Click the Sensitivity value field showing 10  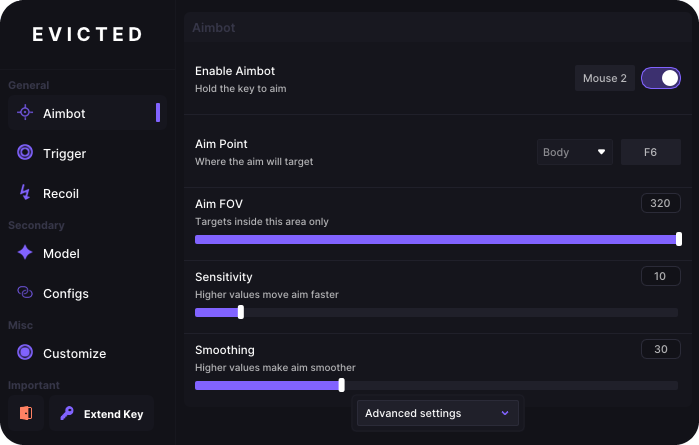click(x=661, y=276)
